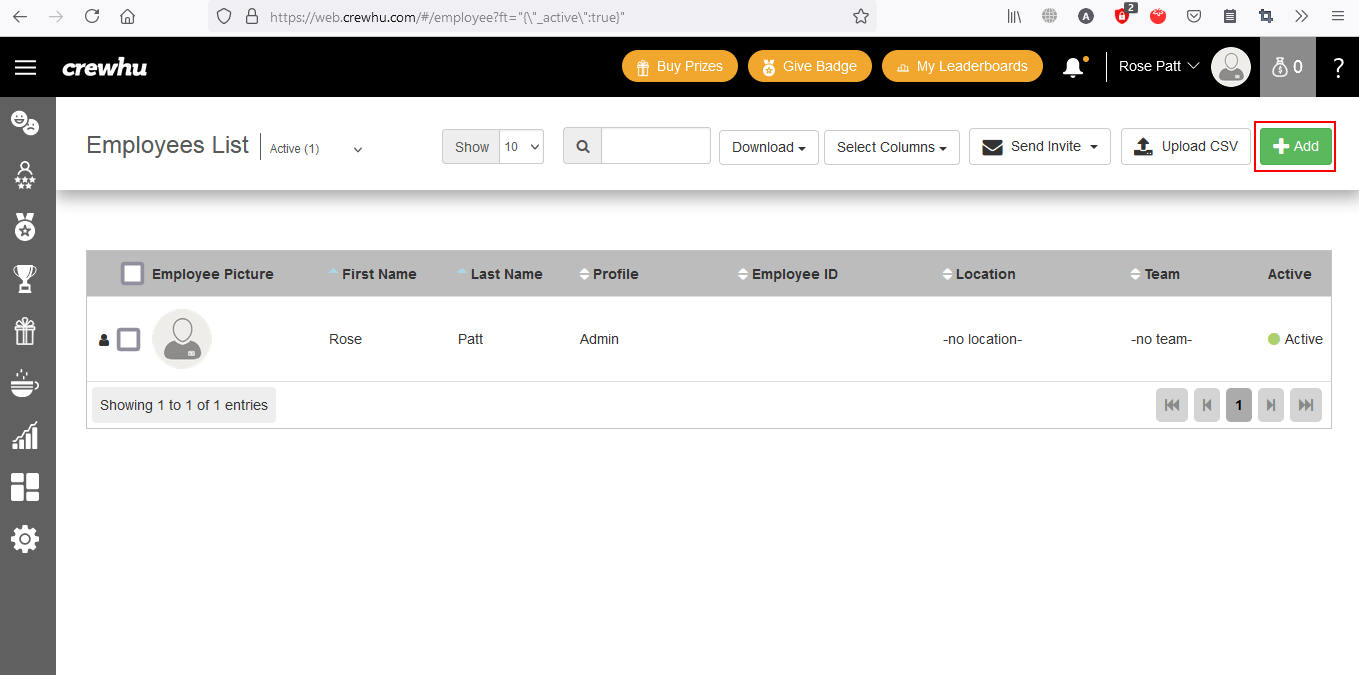1359x675 pixels.
Task: Open the gift prizes sidebar icon
Action: (25, 331)
